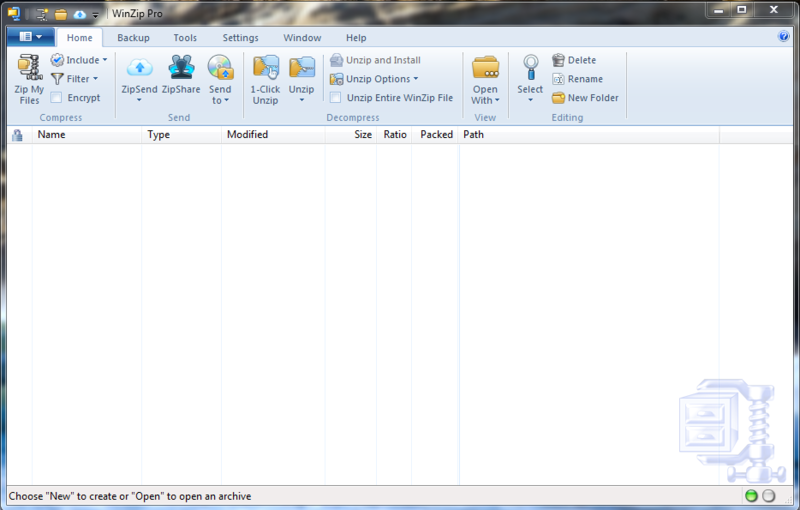Click the Open With folder icon
The height and width of the screenshot is (510, 800).
pos(485,67)
